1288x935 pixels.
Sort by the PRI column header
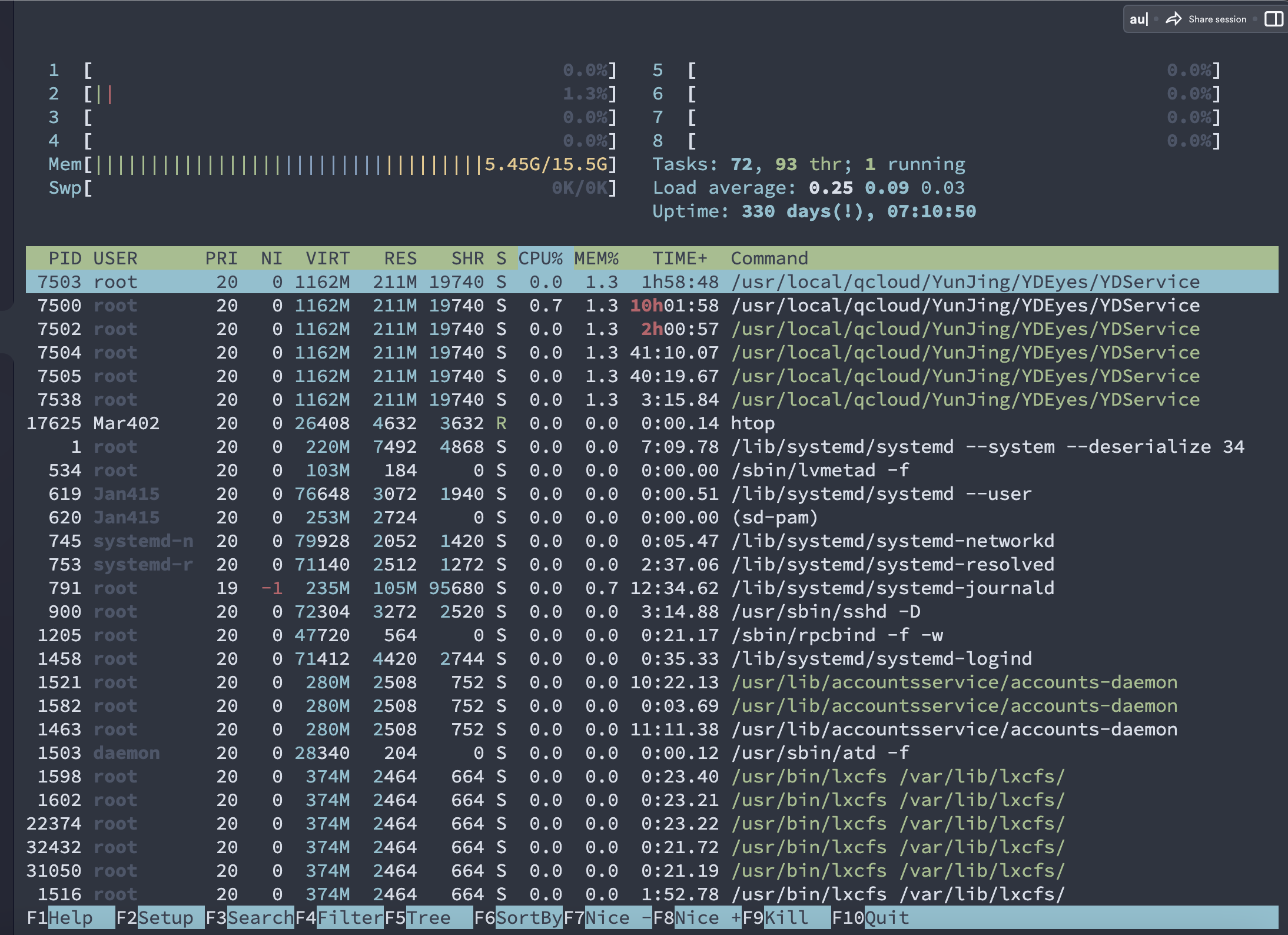(x=221, y=258)
